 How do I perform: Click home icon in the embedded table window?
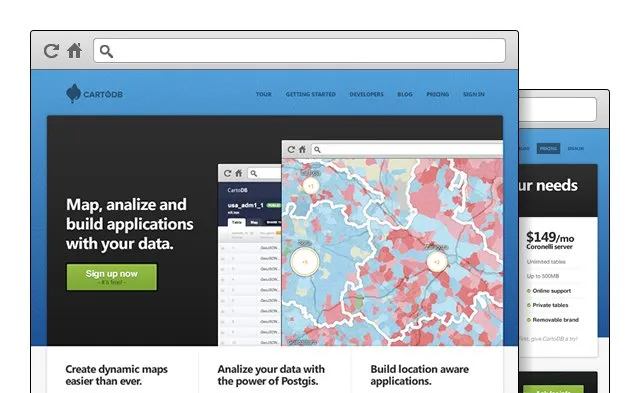point(238,173)
